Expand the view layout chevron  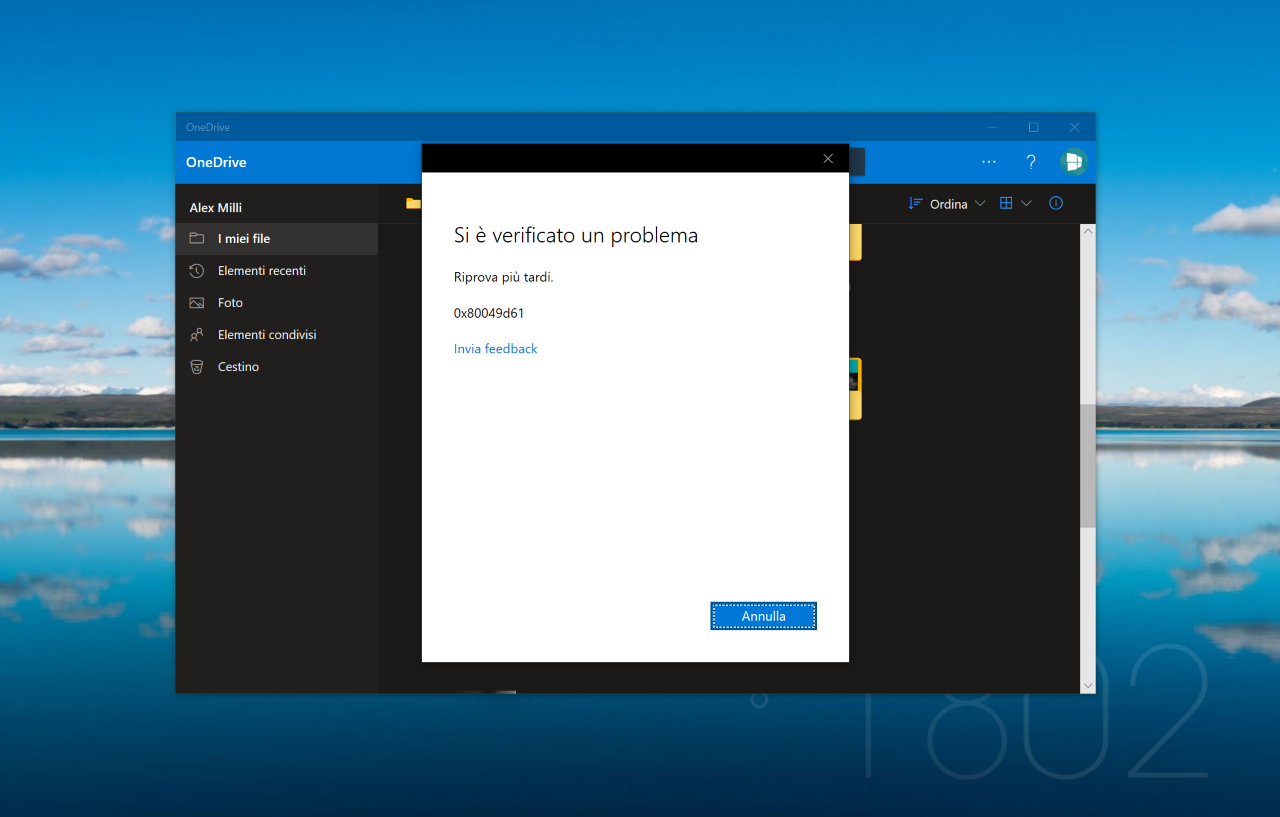click(1026, 204)
